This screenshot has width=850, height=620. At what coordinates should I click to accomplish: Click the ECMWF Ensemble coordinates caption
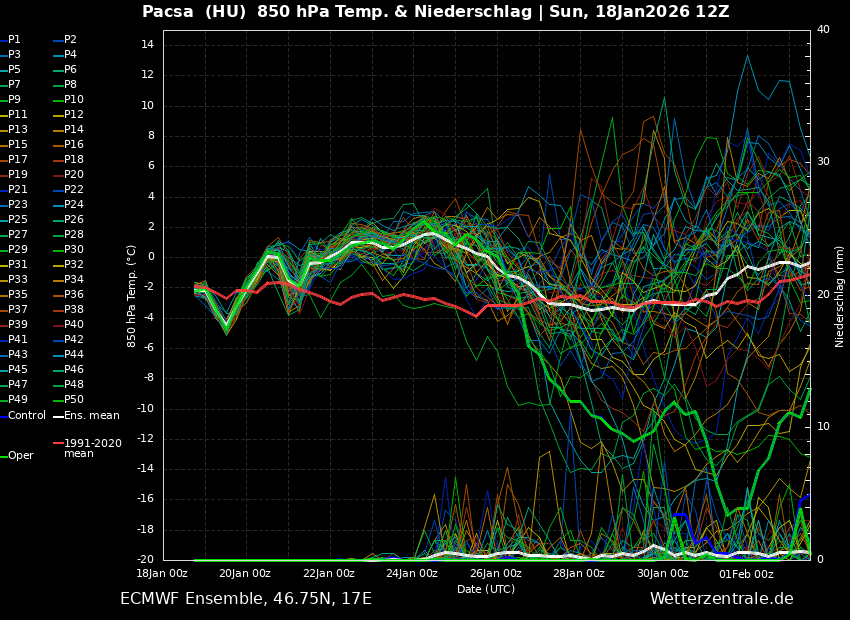pos(246,599)
